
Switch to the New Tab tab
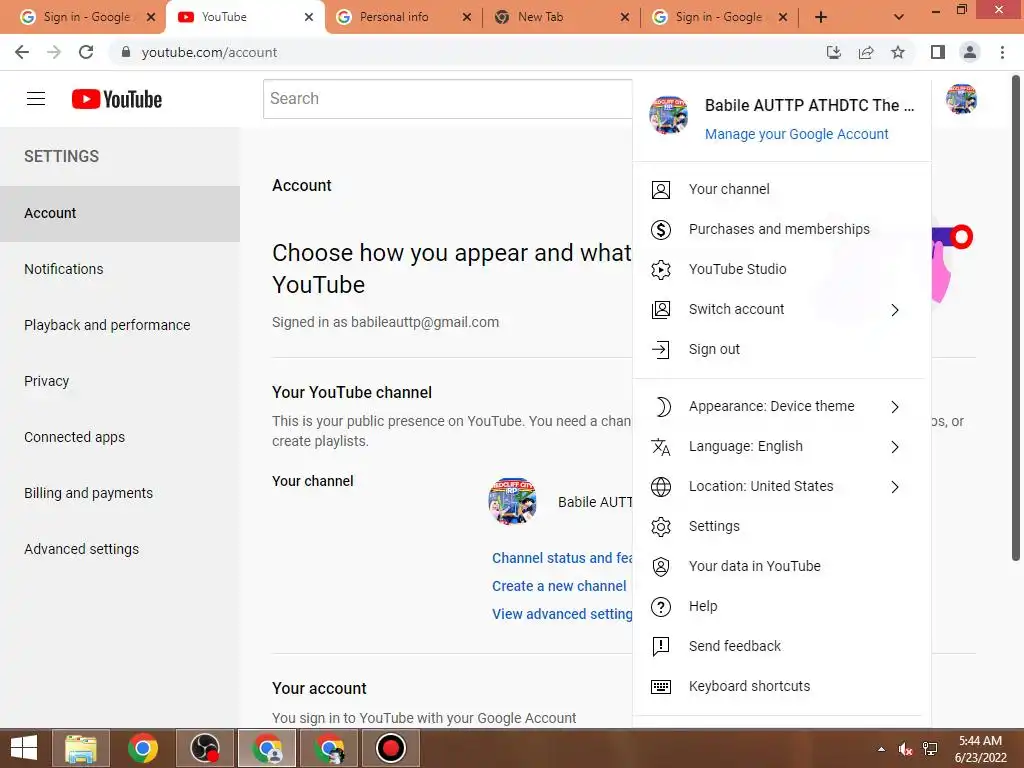click(561, 17)
